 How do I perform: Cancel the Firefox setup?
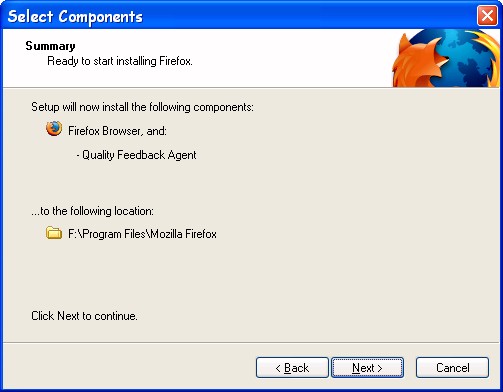tap(452, 368)
